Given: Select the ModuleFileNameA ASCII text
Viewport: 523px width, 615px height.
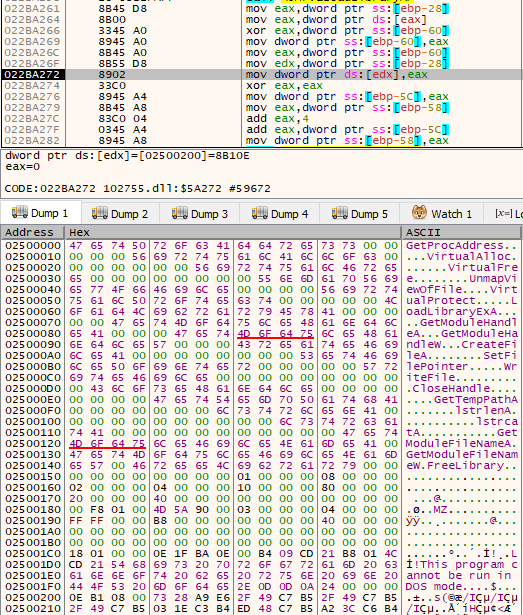Looking at the screenshot, I should (x=458, y=443).
